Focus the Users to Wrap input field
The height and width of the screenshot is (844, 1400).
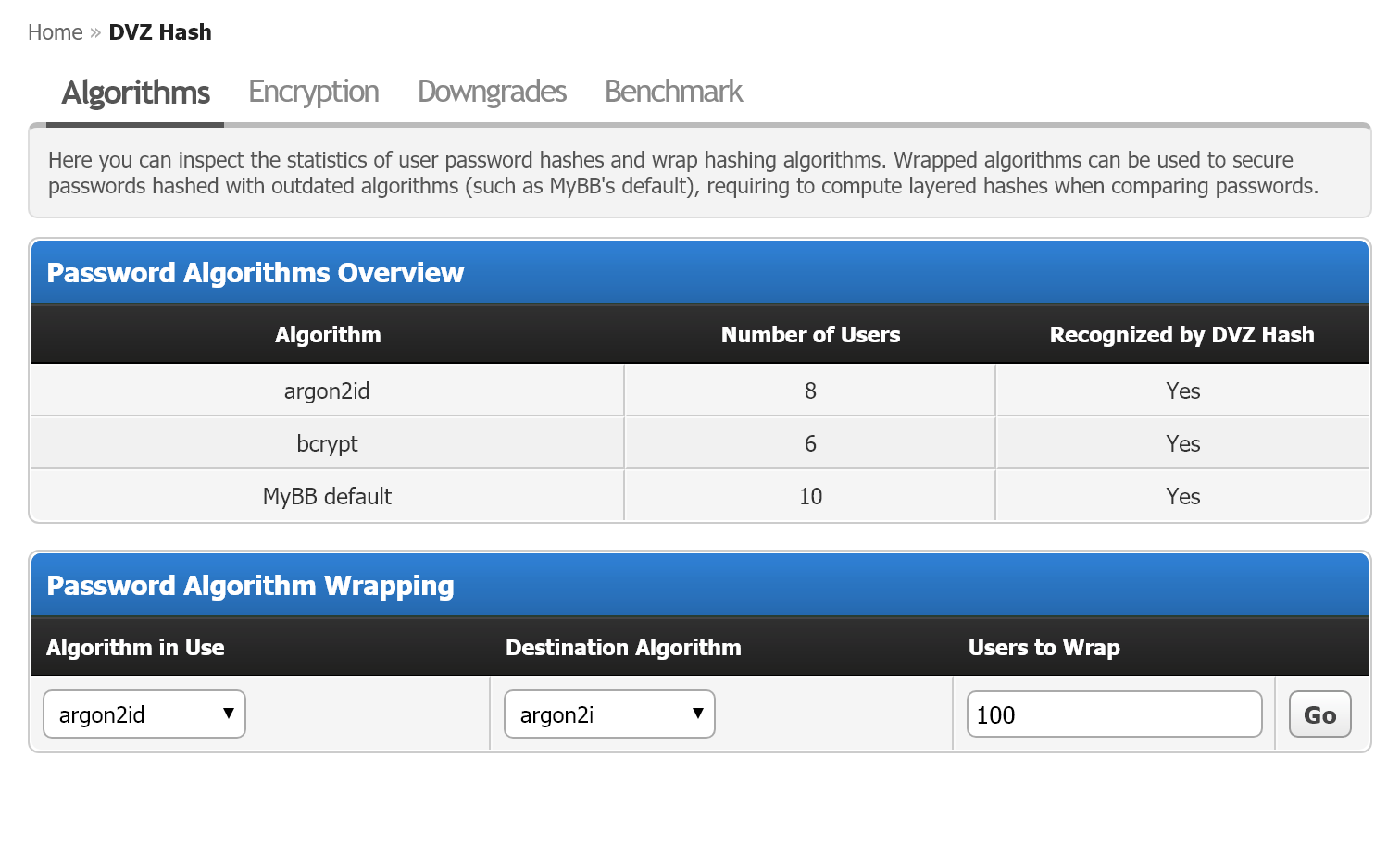1114,714
